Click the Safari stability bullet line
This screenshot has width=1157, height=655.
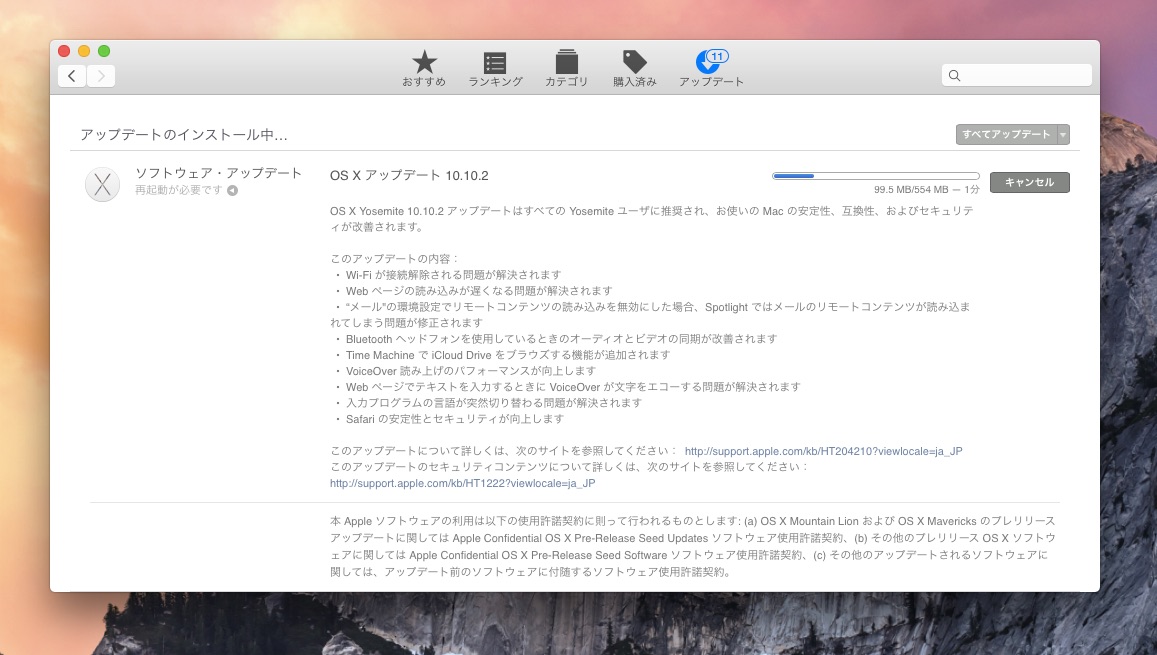[x=449, y=419]
